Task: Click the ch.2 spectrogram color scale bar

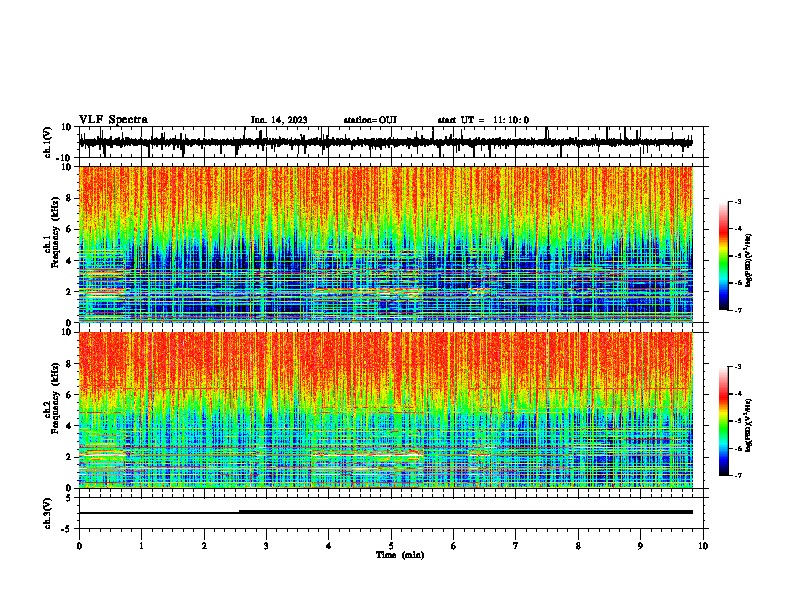Action: pyautogui.click(x=723, y=421)
